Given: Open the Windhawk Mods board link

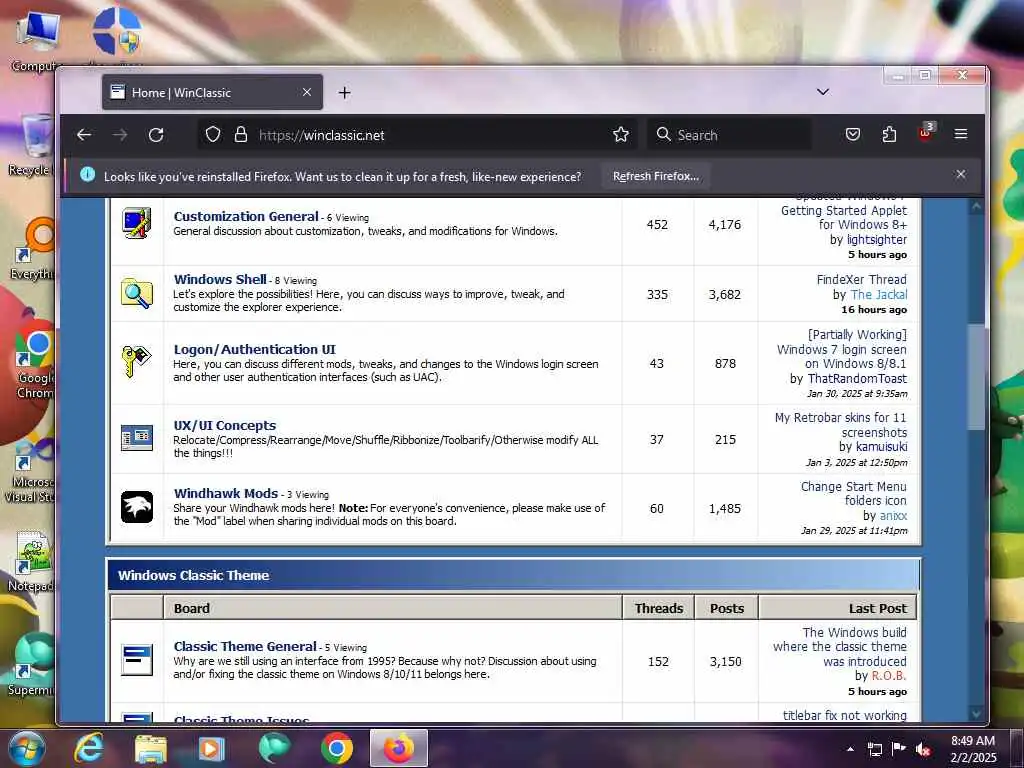Looking at the screenshot, I should pos(226,493).
